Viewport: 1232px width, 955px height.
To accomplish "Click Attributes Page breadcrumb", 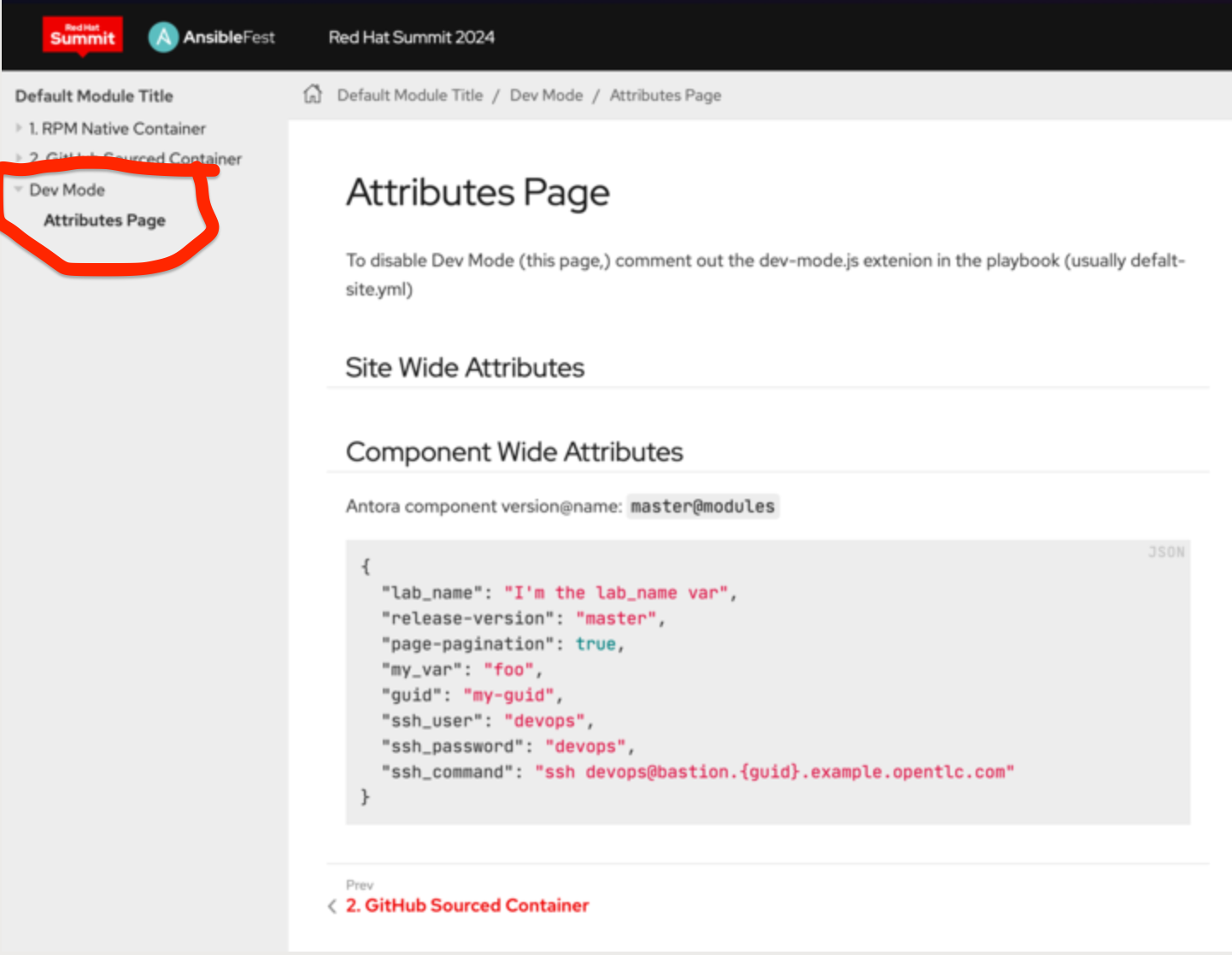I will coord(666,95).
